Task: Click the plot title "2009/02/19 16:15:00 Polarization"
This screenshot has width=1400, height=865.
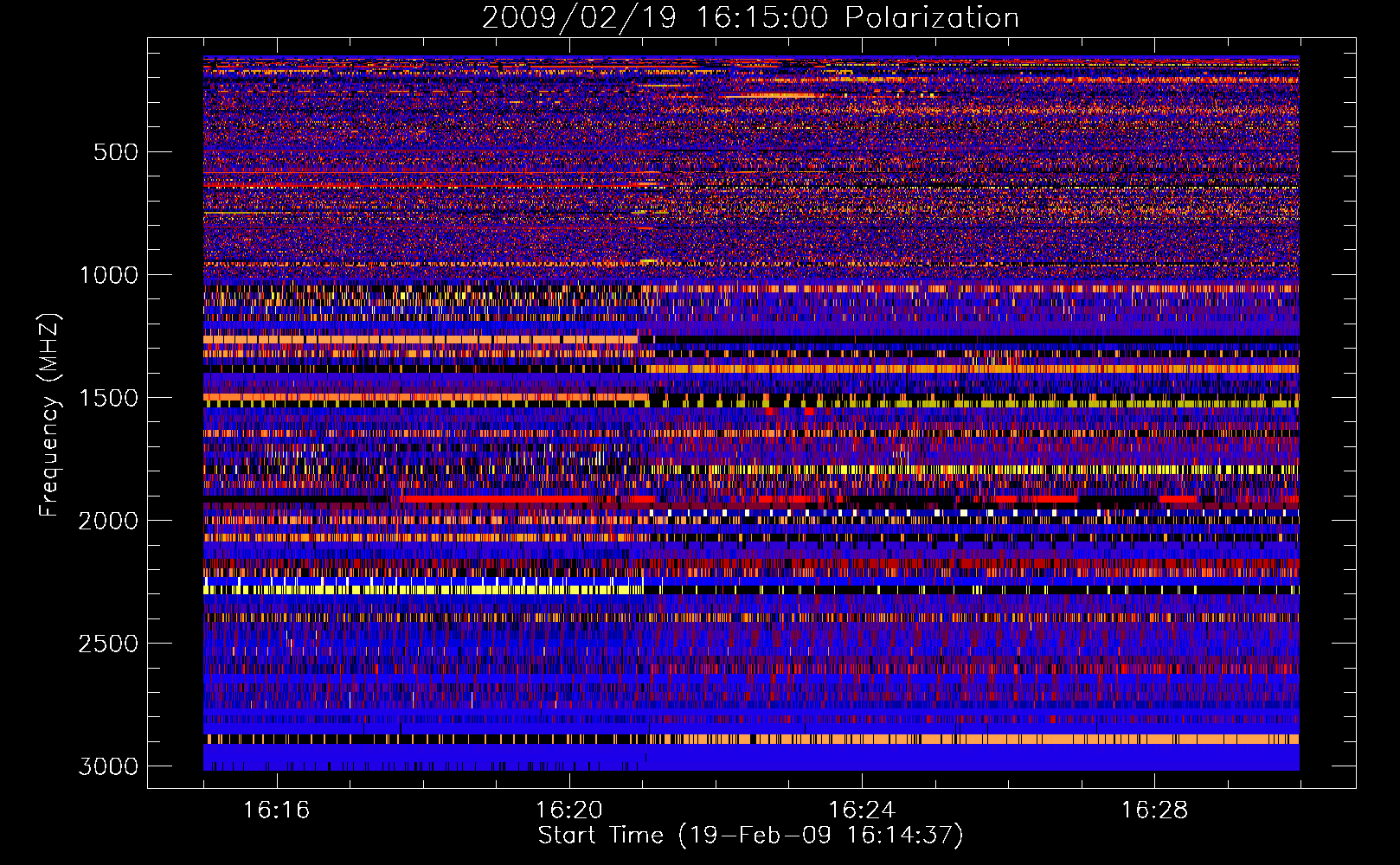Action: (750, 17)
